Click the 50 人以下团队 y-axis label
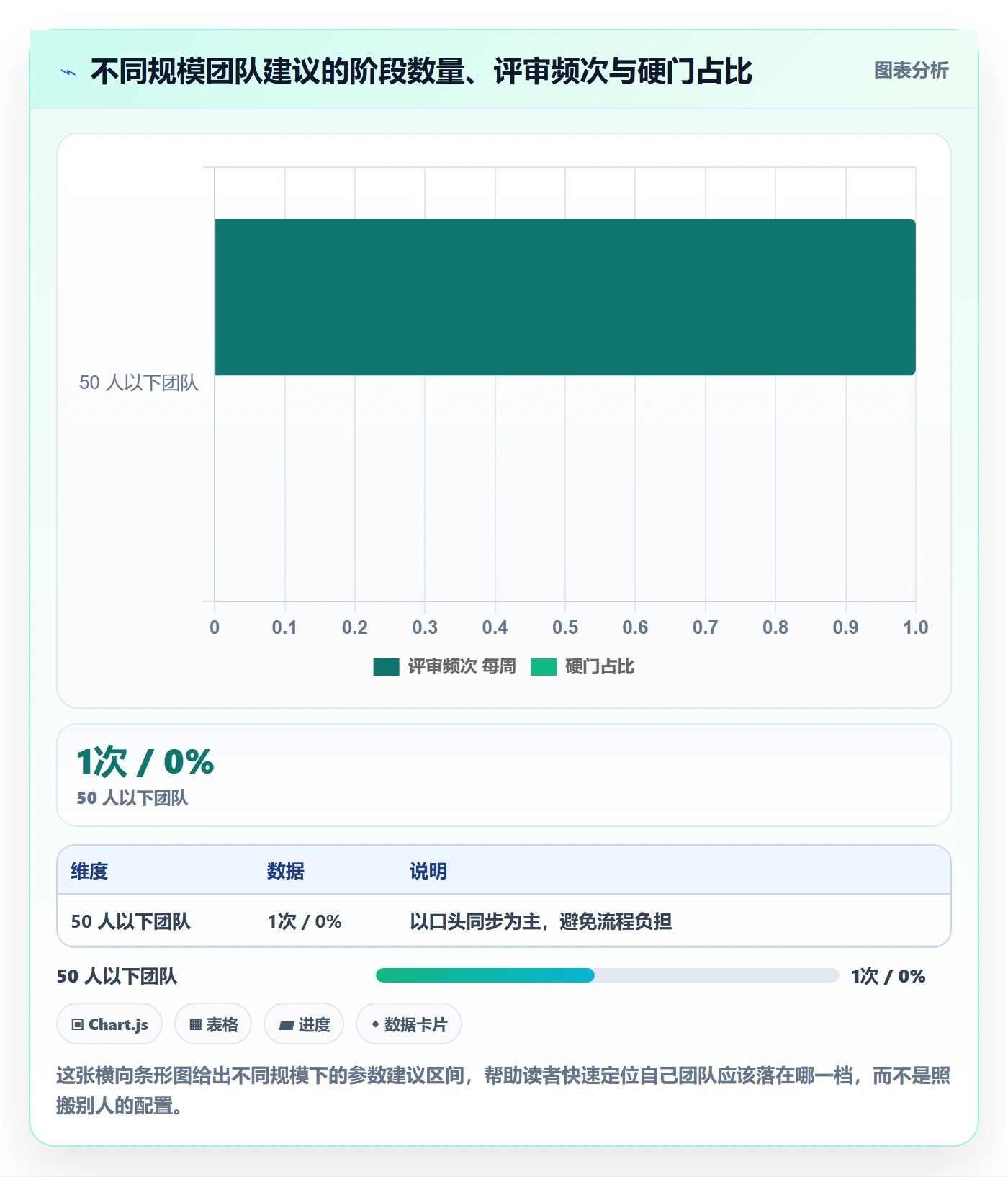Image resolution: width=1008 pixels, height=1177 pixels. point(138,382)
